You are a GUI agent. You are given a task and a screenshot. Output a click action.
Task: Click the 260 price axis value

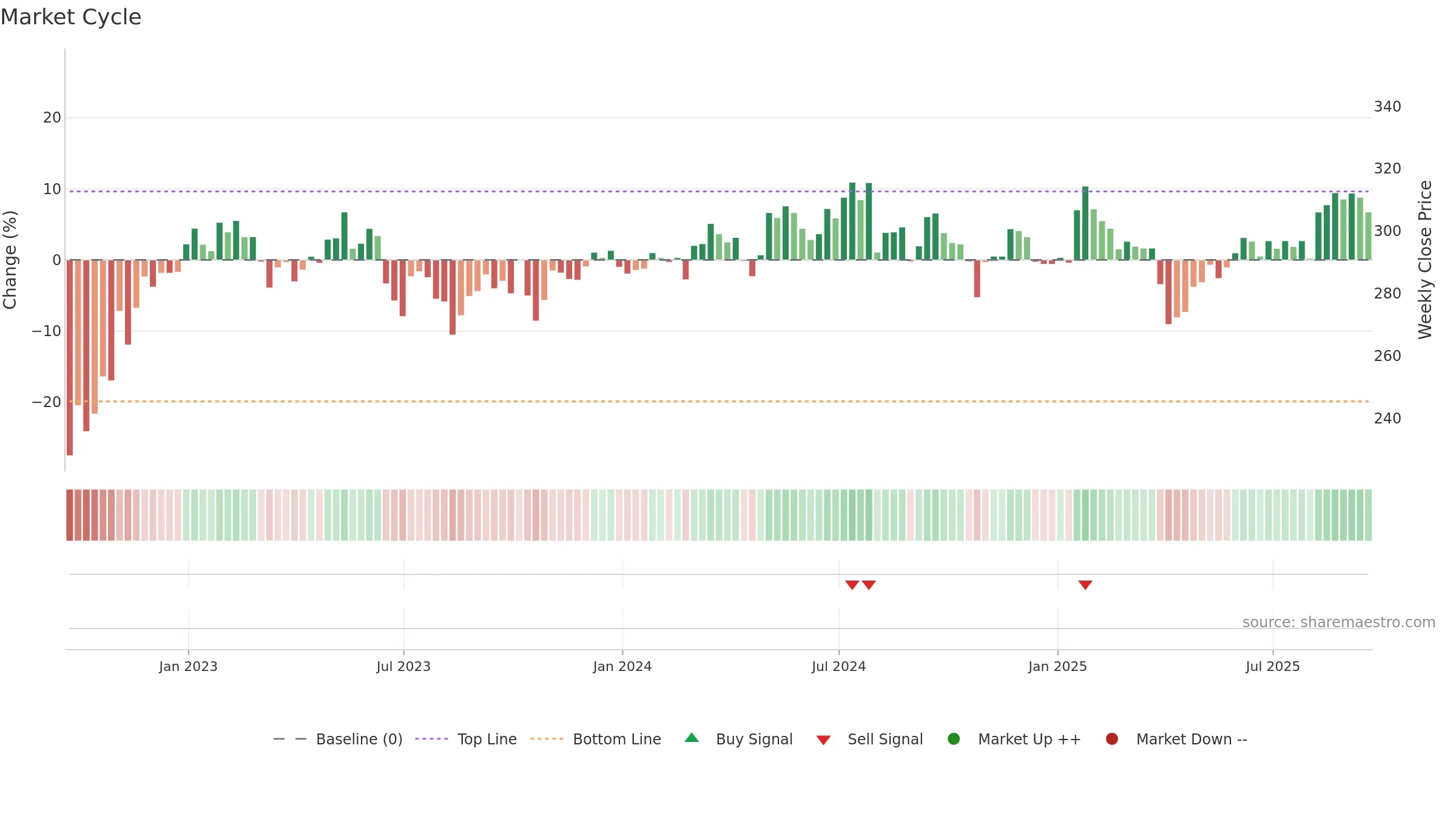(x=1387, y=356)
